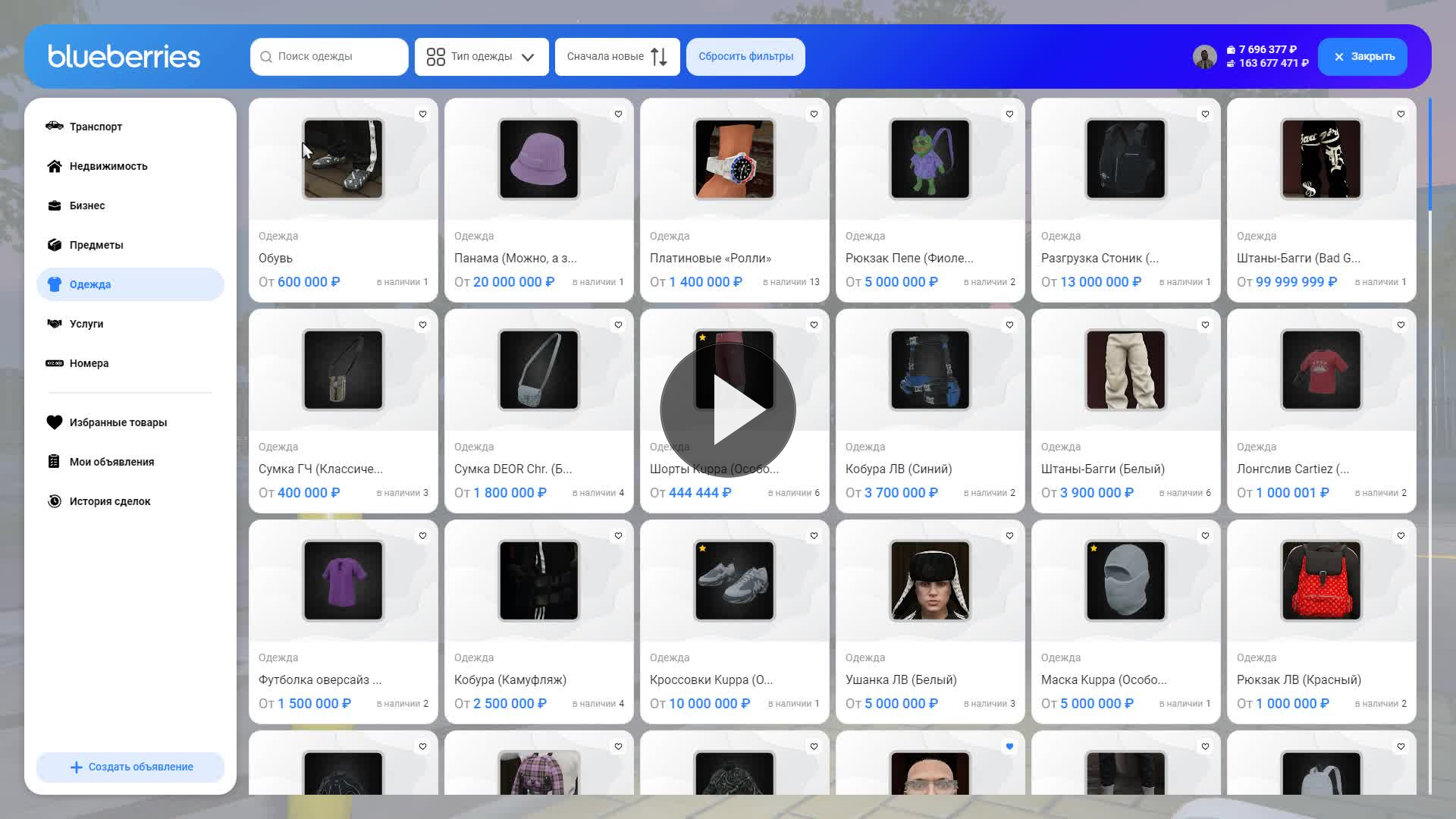Image resolution: width=1456 pixels, height=819 pixels.
Task: Favorite the Панама listing
Action: [x=619, y=115]
